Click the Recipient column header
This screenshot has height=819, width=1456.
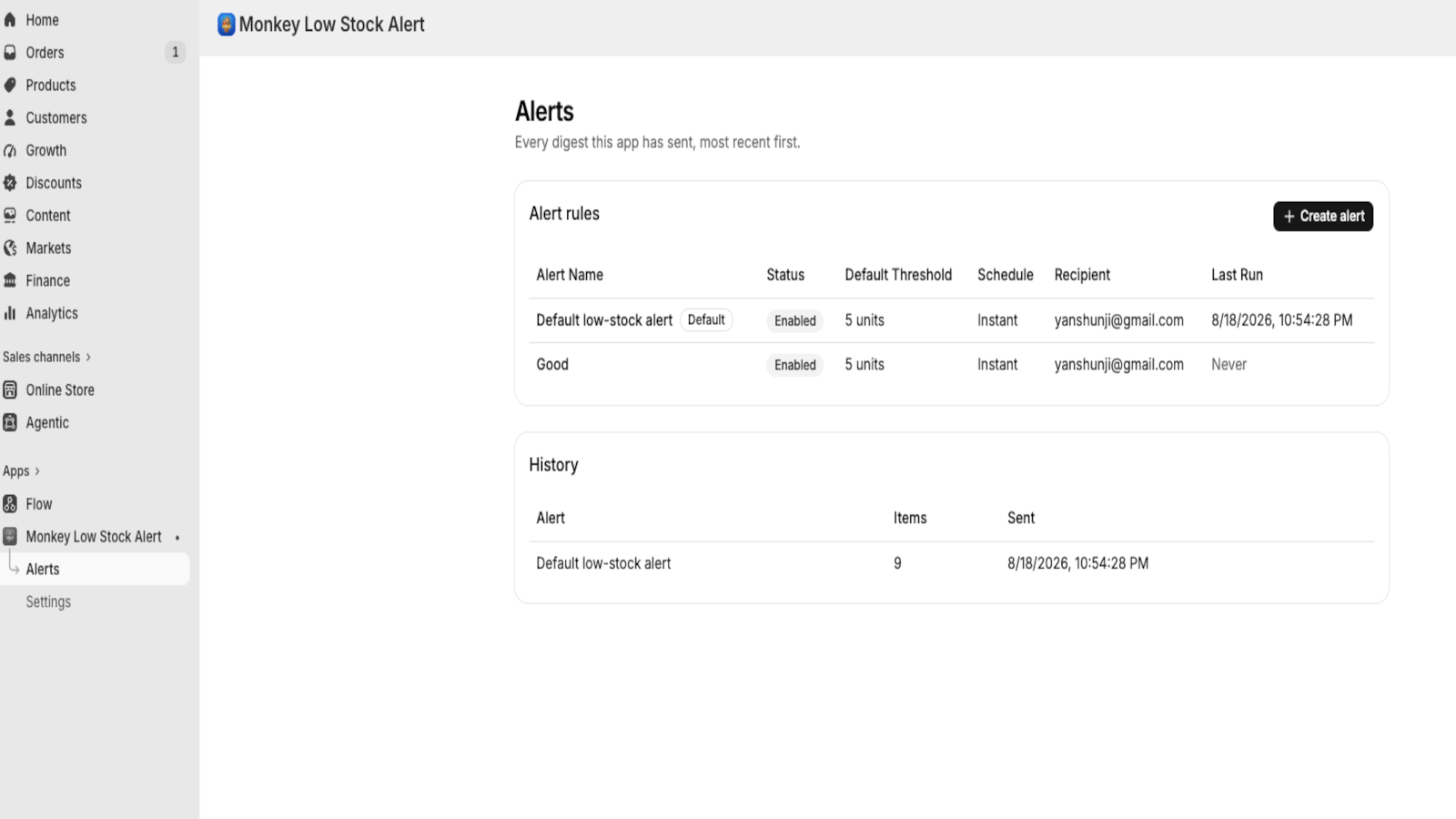pos(1082,275)
